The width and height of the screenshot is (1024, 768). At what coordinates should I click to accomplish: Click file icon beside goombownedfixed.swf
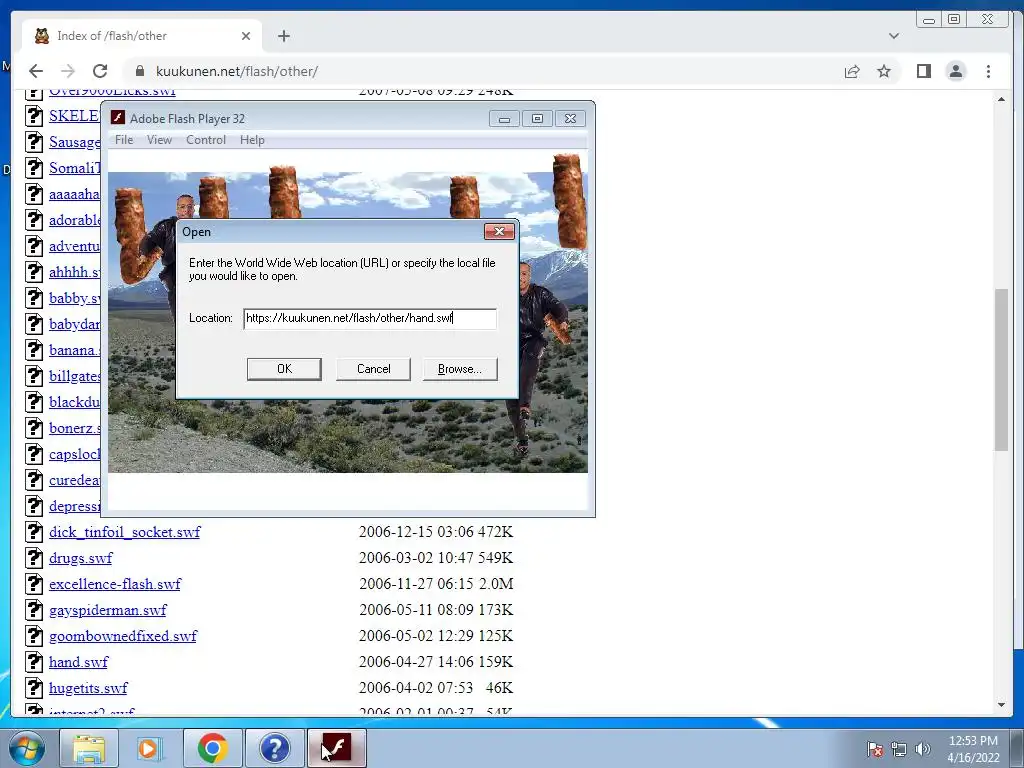pyautogui.click(x=34, y=636)
